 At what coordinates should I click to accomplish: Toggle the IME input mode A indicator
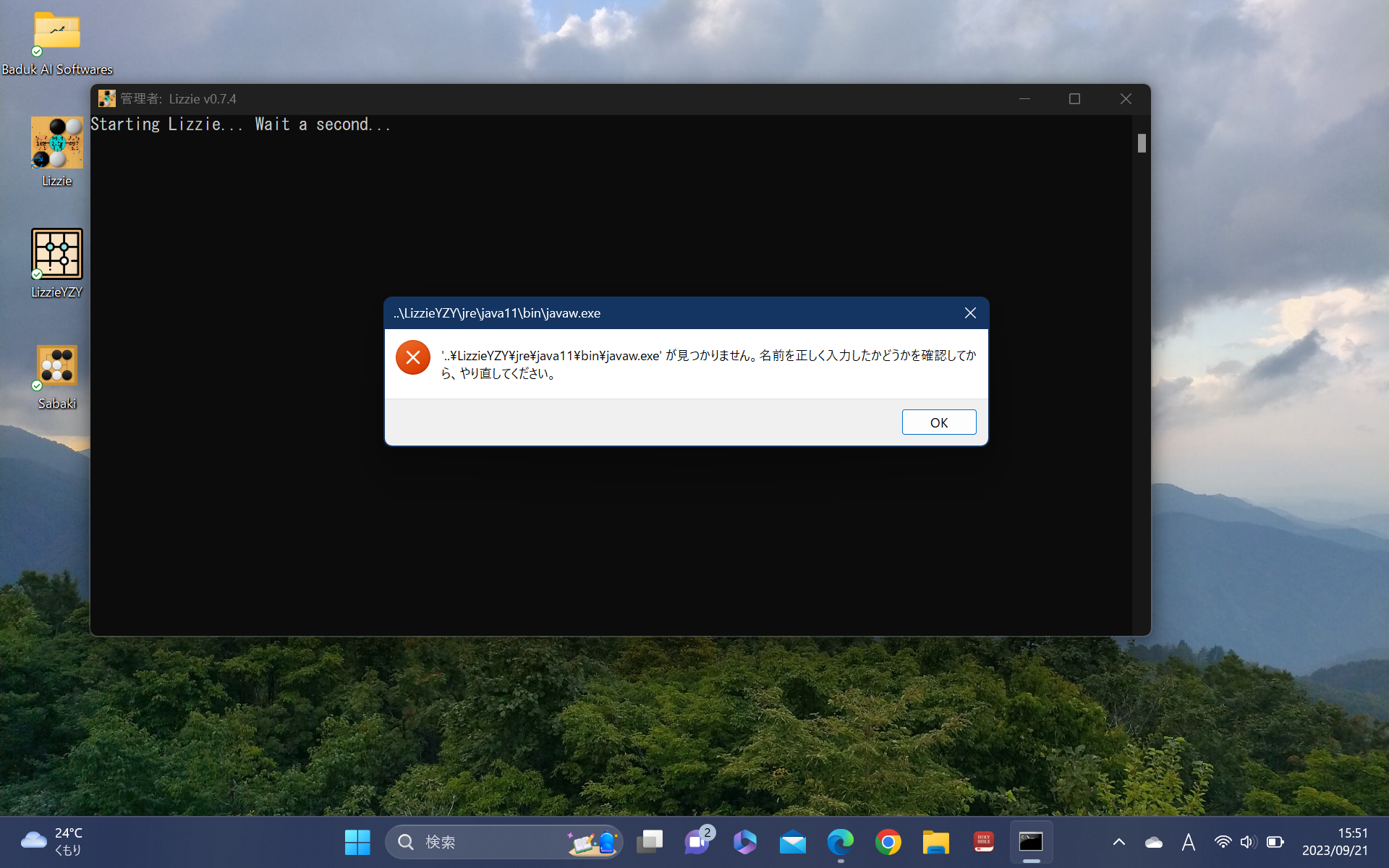(x=1188, y=842)
